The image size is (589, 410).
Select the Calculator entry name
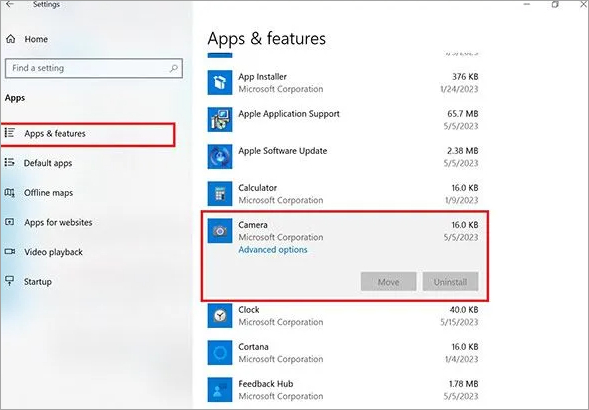tap(257, 188)
